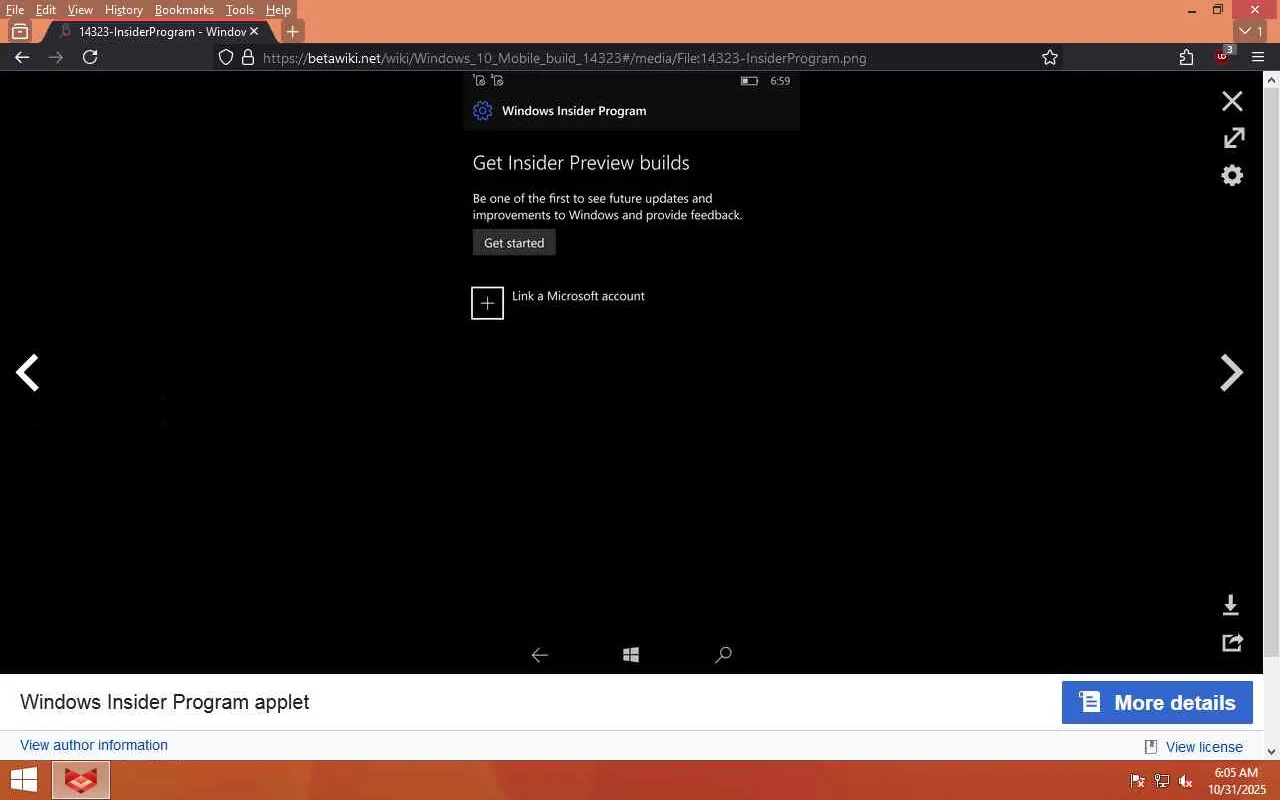Go to the previous image

(x=27, y=373)
